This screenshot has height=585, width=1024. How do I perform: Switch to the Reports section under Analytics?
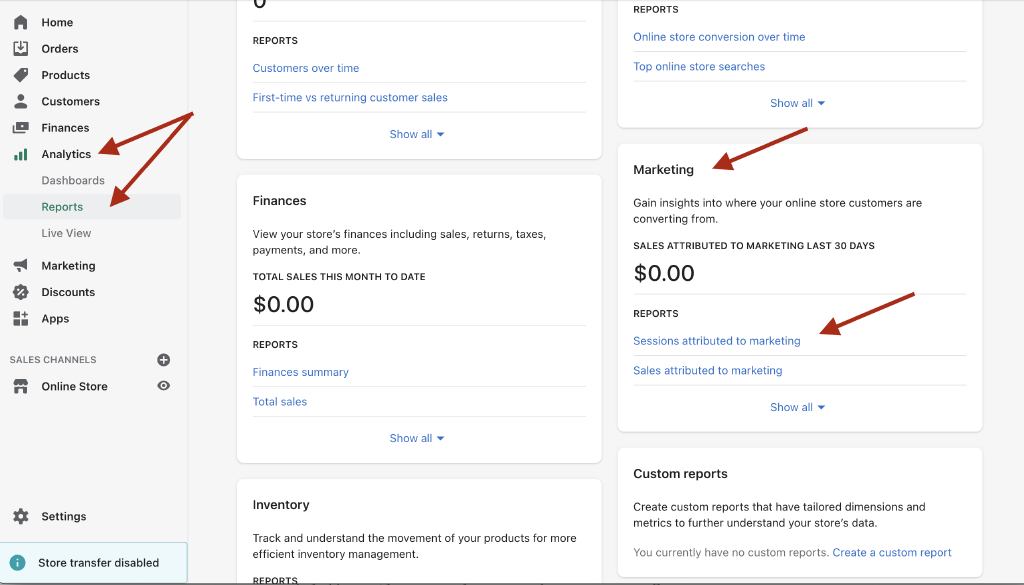[62, 206]
